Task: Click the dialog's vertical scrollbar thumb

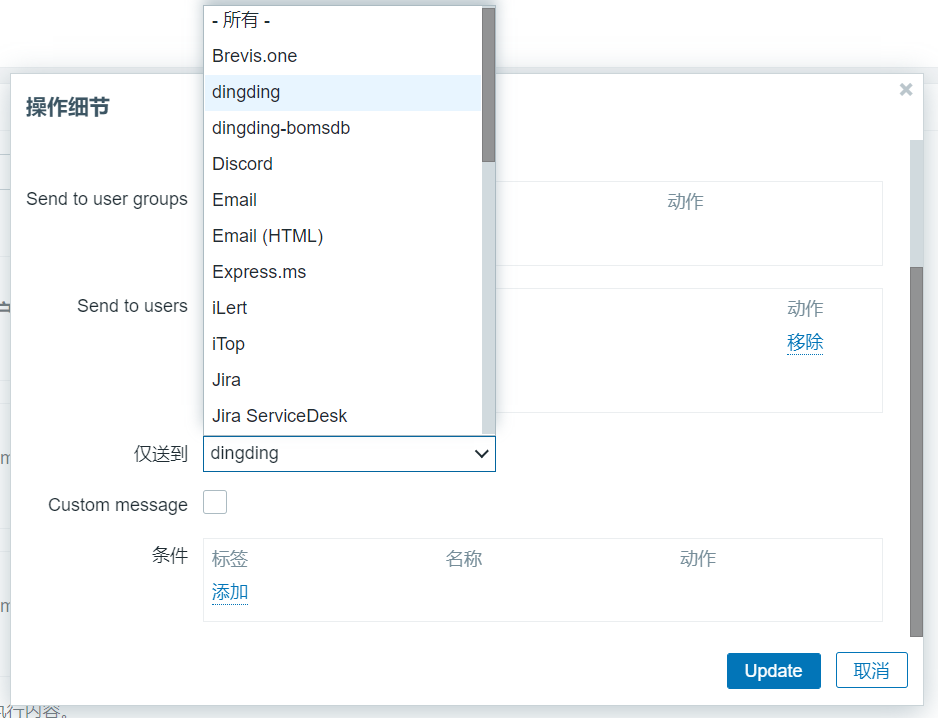Action: 916,452
